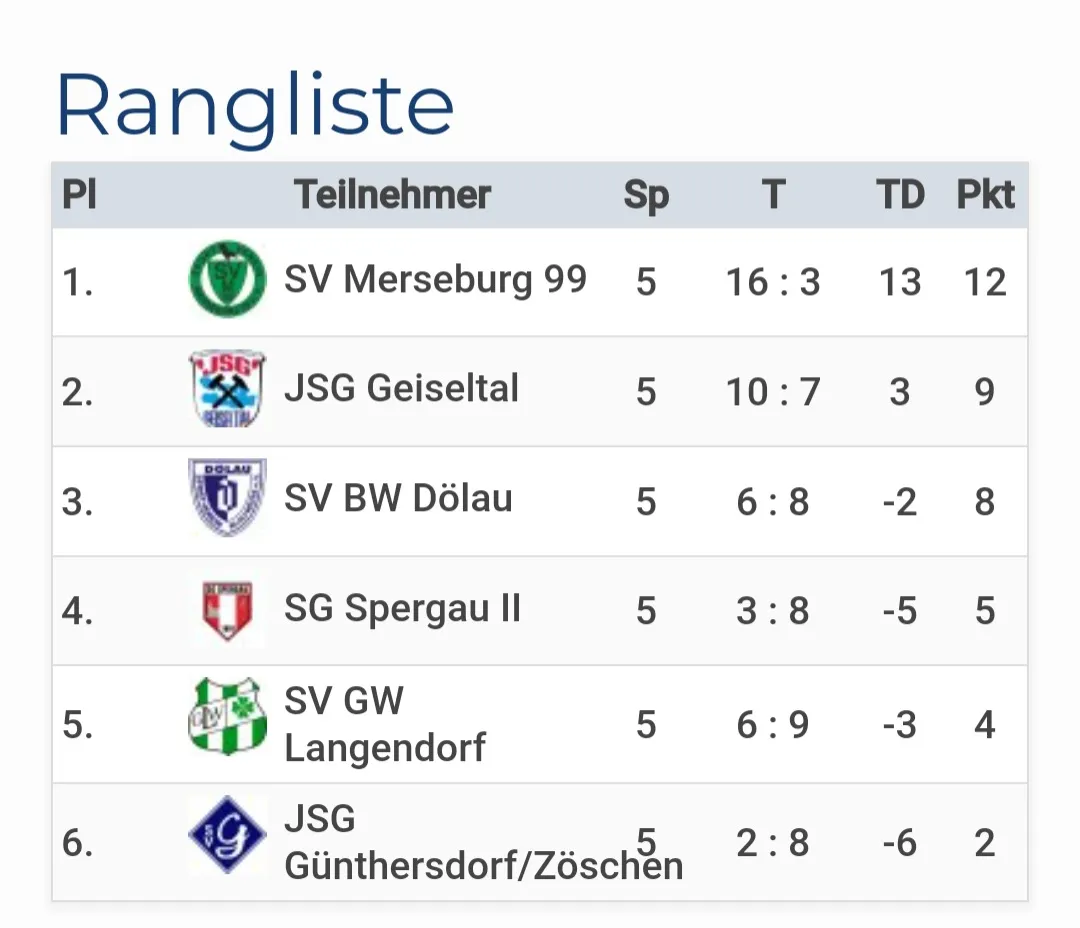Image resolution: width=1080 pixels, height=928 pixels.
Task: Click the Rangliste heading
Action: point(255,107)
